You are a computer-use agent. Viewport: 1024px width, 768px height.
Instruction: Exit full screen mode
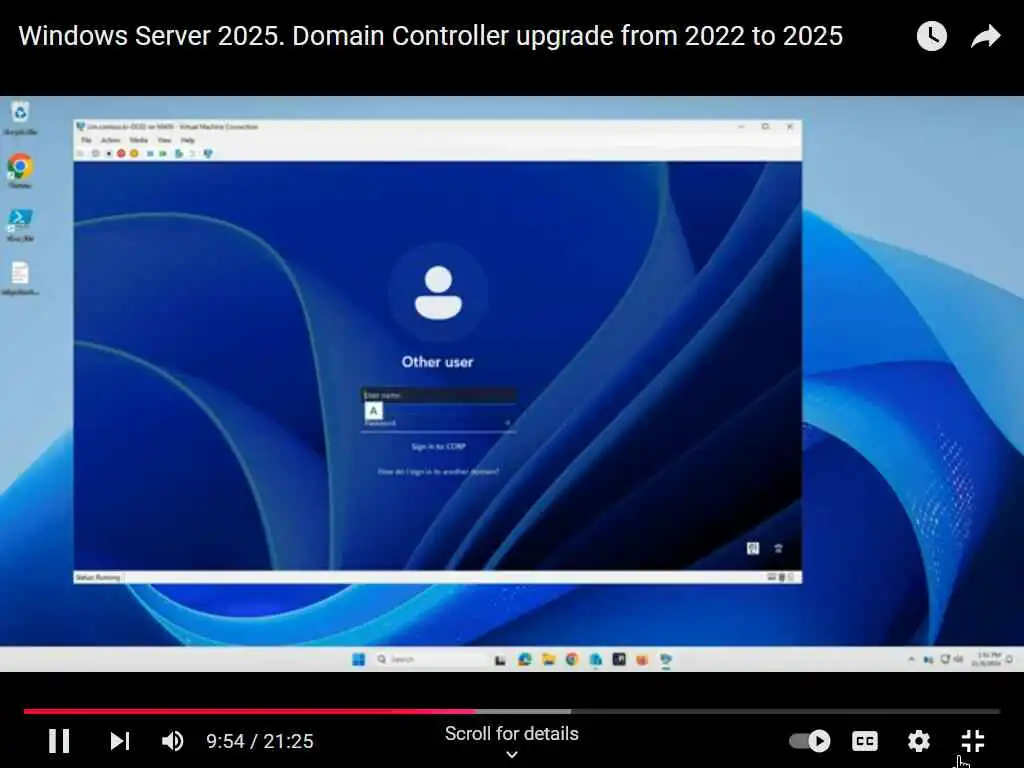tap(973, 741)
